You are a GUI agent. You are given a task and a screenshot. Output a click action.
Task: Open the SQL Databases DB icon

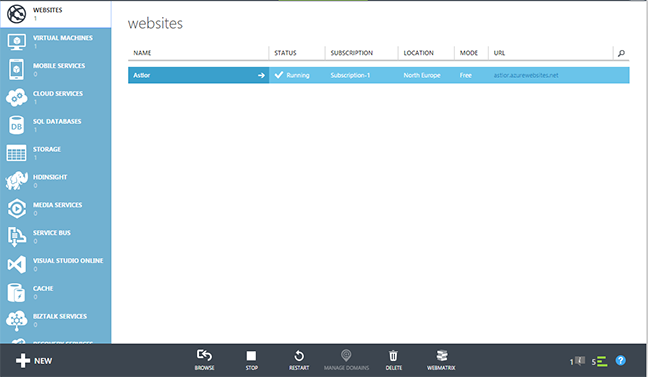coord(17,125)
